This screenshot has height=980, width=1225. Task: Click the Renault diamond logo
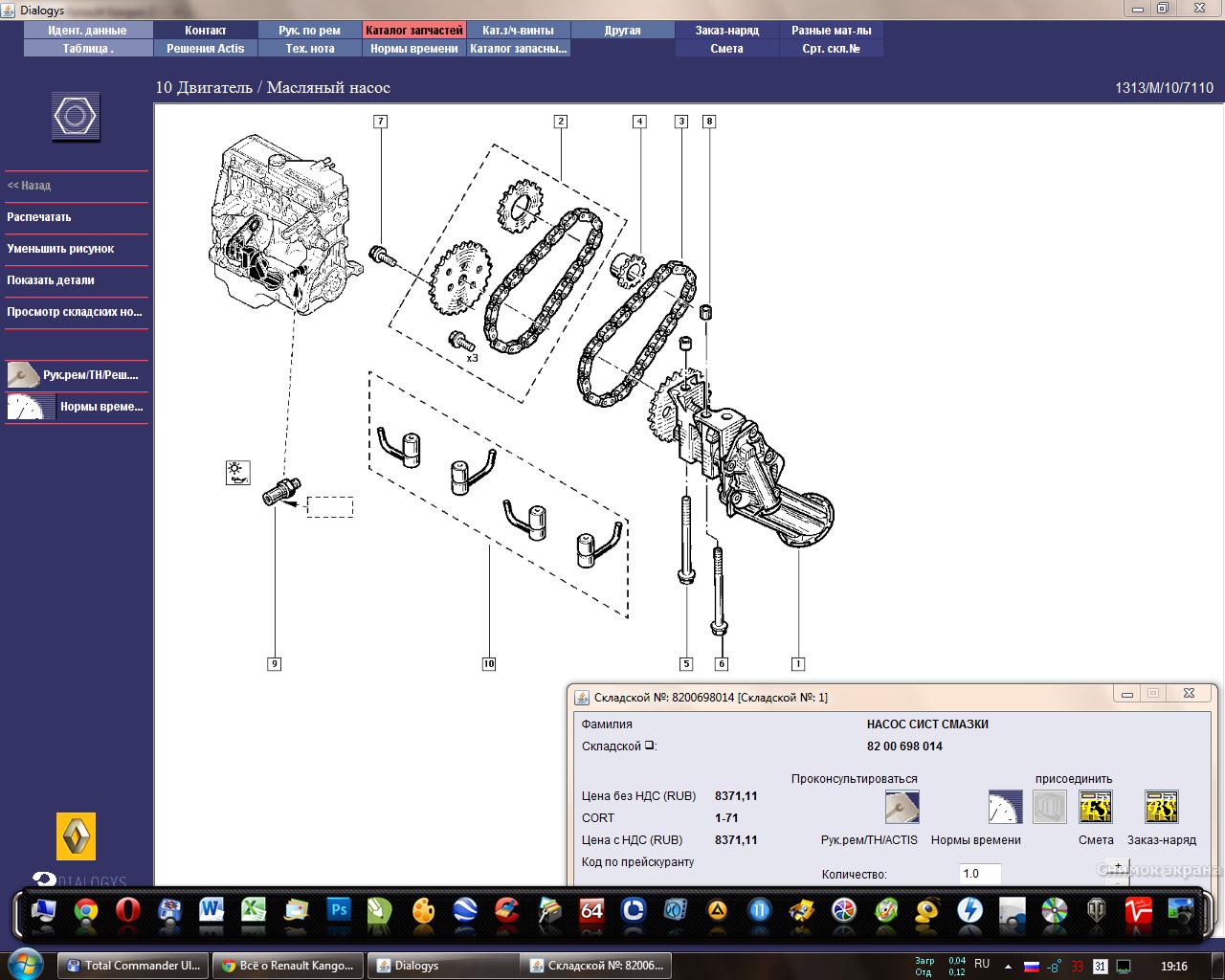point(77,836)
